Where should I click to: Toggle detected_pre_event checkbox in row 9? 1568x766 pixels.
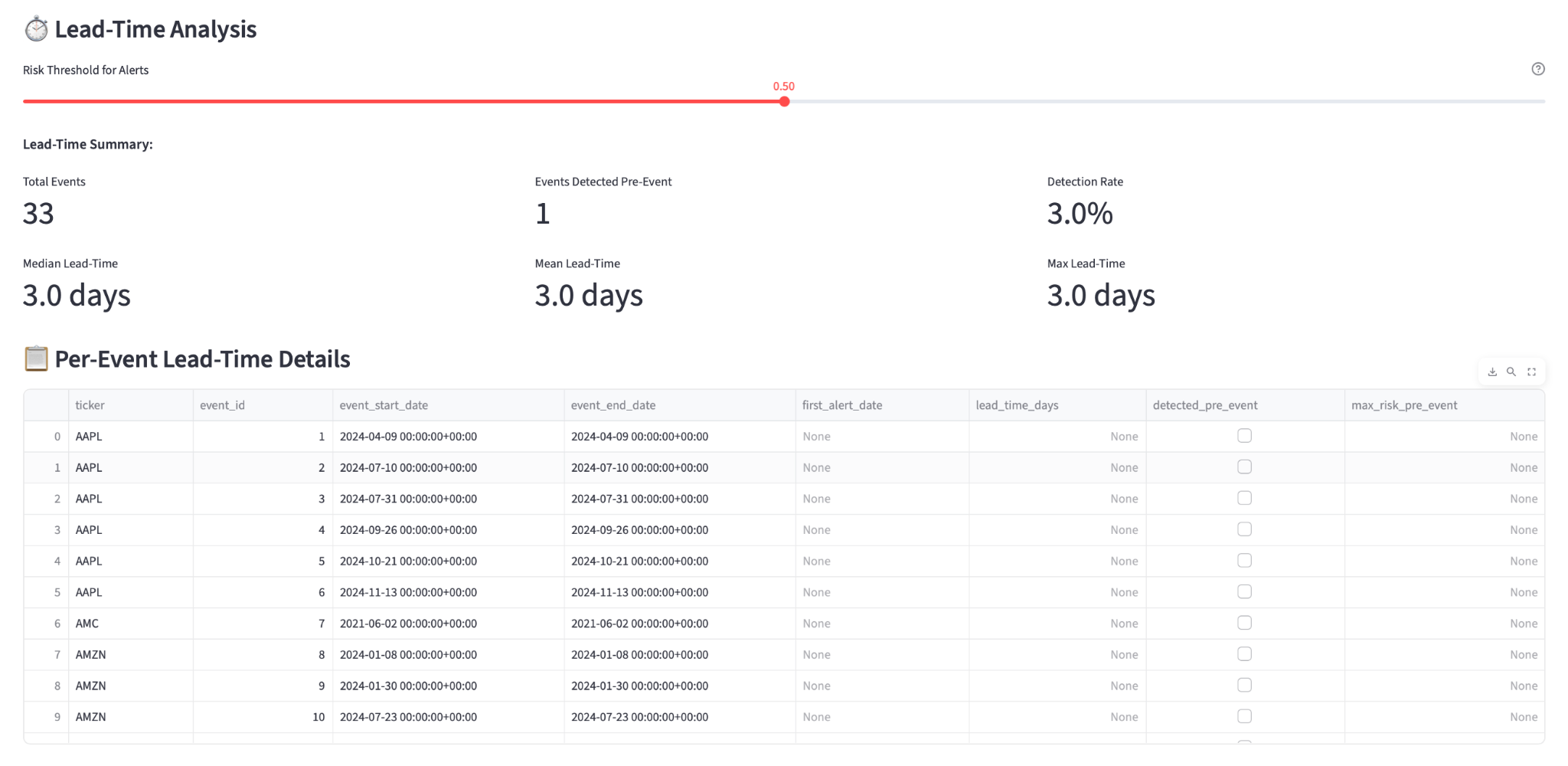pos(1244,716)
